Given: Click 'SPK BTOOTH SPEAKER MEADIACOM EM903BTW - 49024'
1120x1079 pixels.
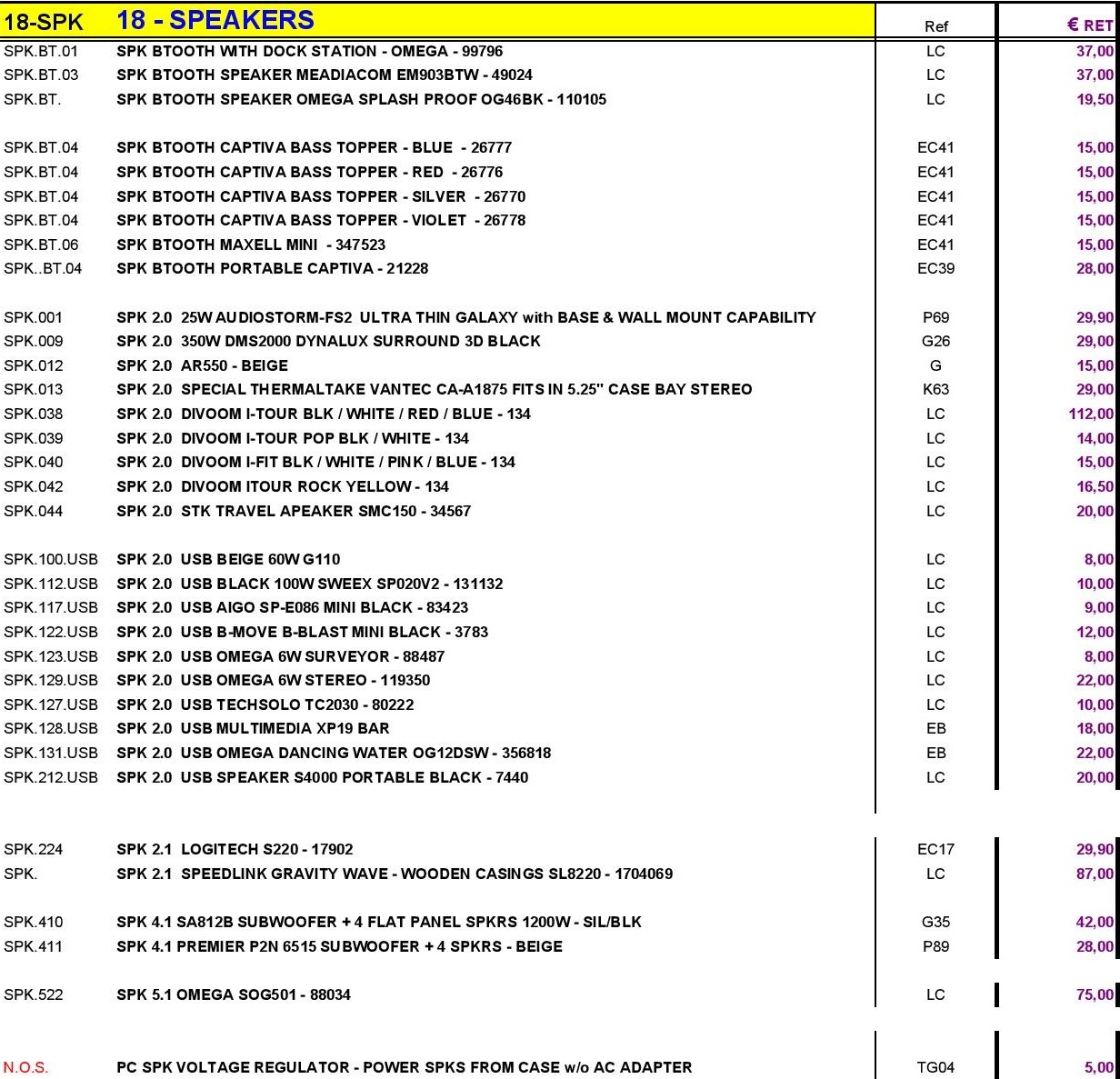Looking at the screenshot, I should [325, 75].
